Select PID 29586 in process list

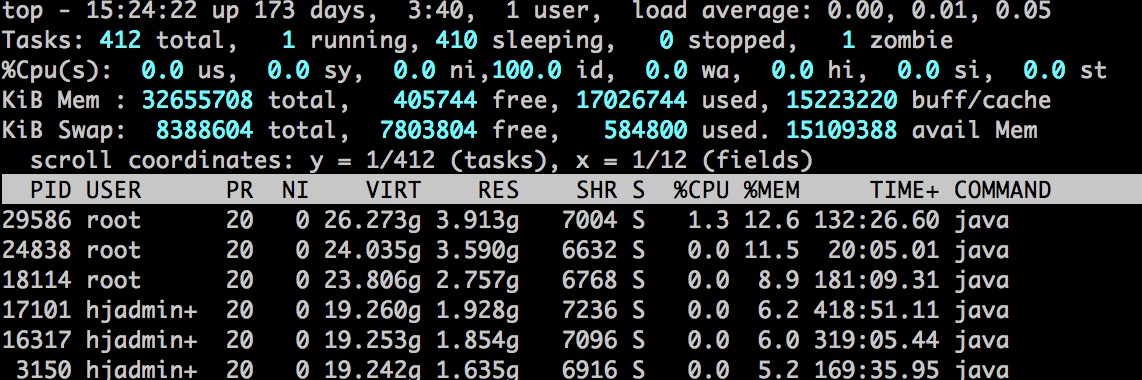coord(36,220)
